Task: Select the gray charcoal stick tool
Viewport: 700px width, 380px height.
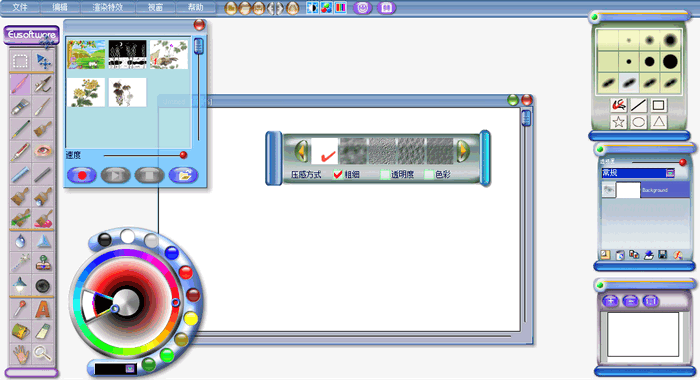Action: tap(43, 174)
